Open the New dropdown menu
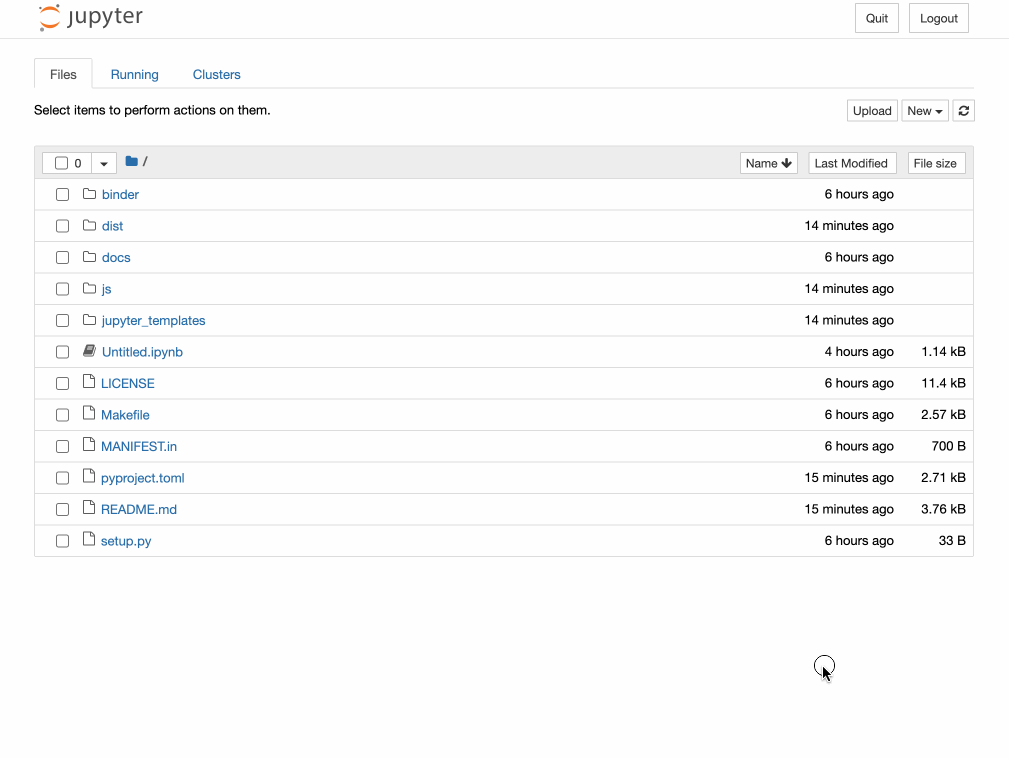This screenshot has width=1009, height=758. tap(925, 110)
